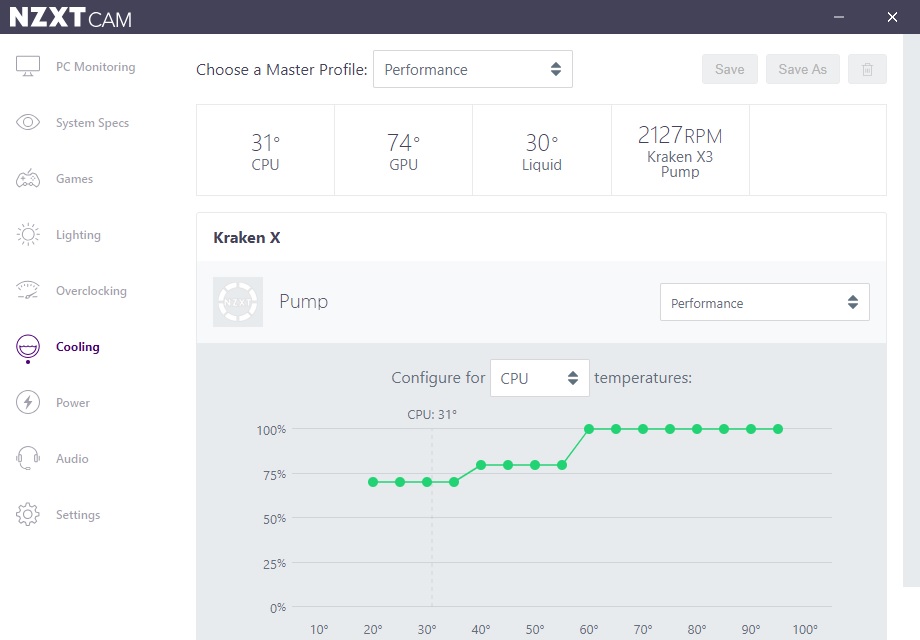Click the Audio headset icon
Viewport: 920px width, 640px height.
click(x=28, y=458)
